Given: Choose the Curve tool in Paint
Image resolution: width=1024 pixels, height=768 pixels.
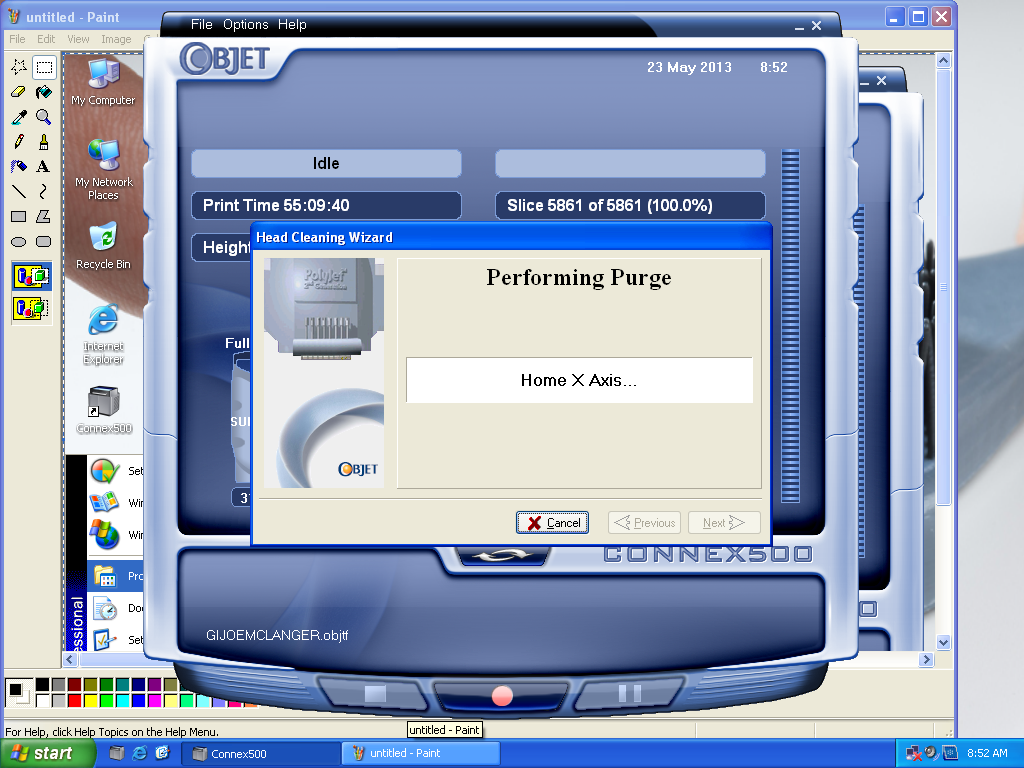Looking at the screenshot, I should [44, 191].
